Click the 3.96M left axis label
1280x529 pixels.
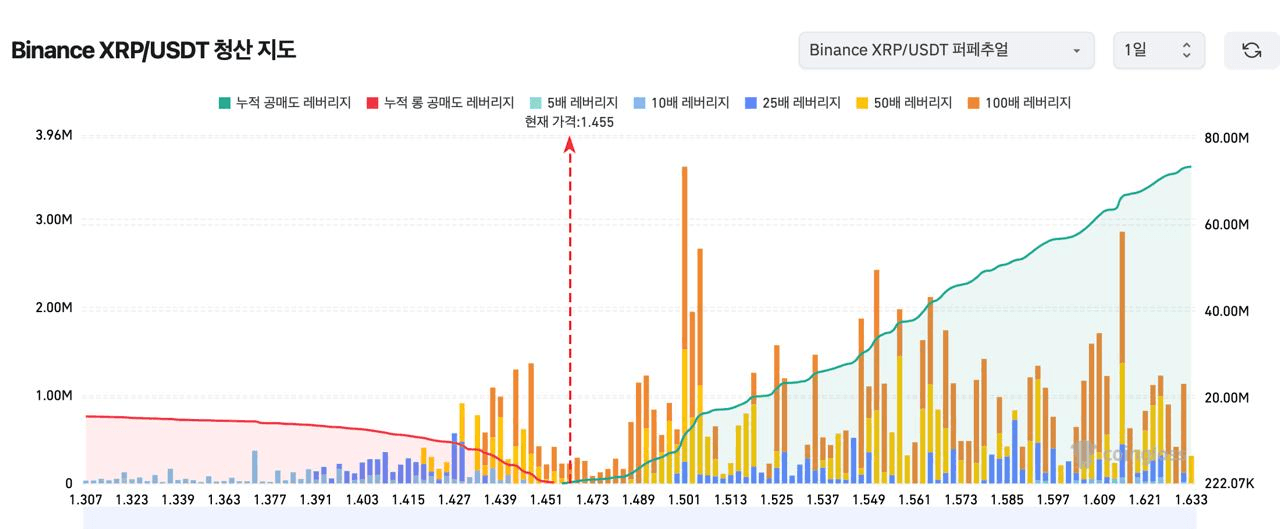coord(53,136)
